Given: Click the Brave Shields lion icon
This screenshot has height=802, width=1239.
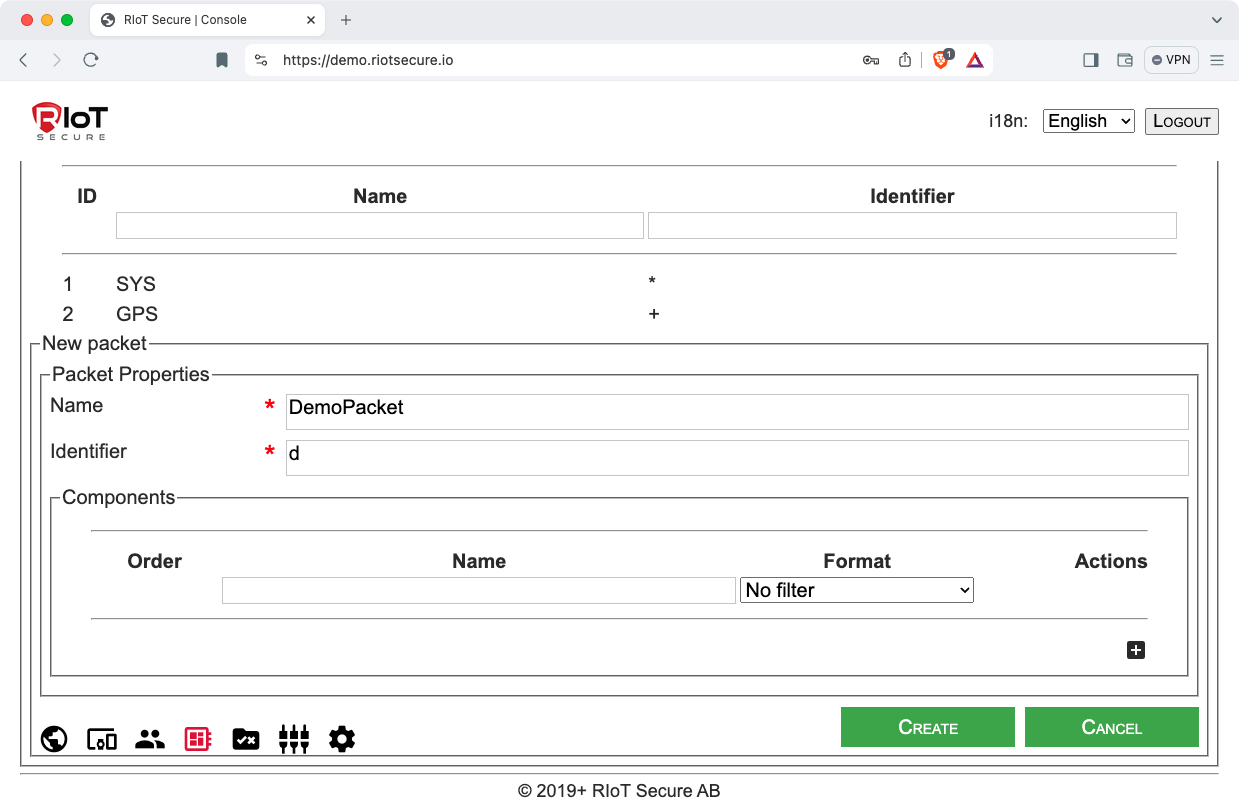Looking at the screenshot, I should pos(941,60).
